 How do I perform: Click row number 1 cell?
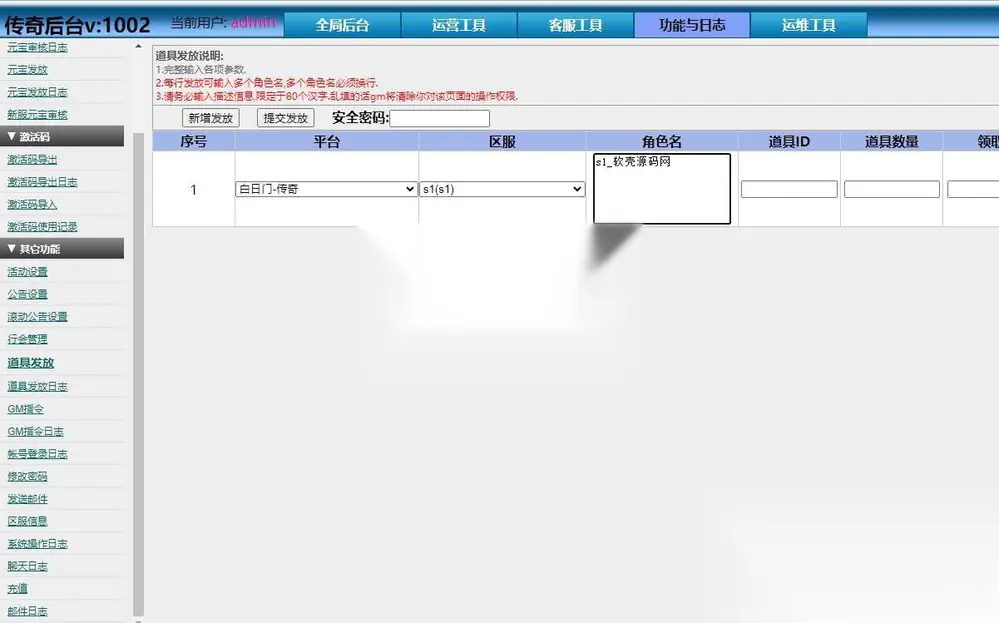coord(194,189)
